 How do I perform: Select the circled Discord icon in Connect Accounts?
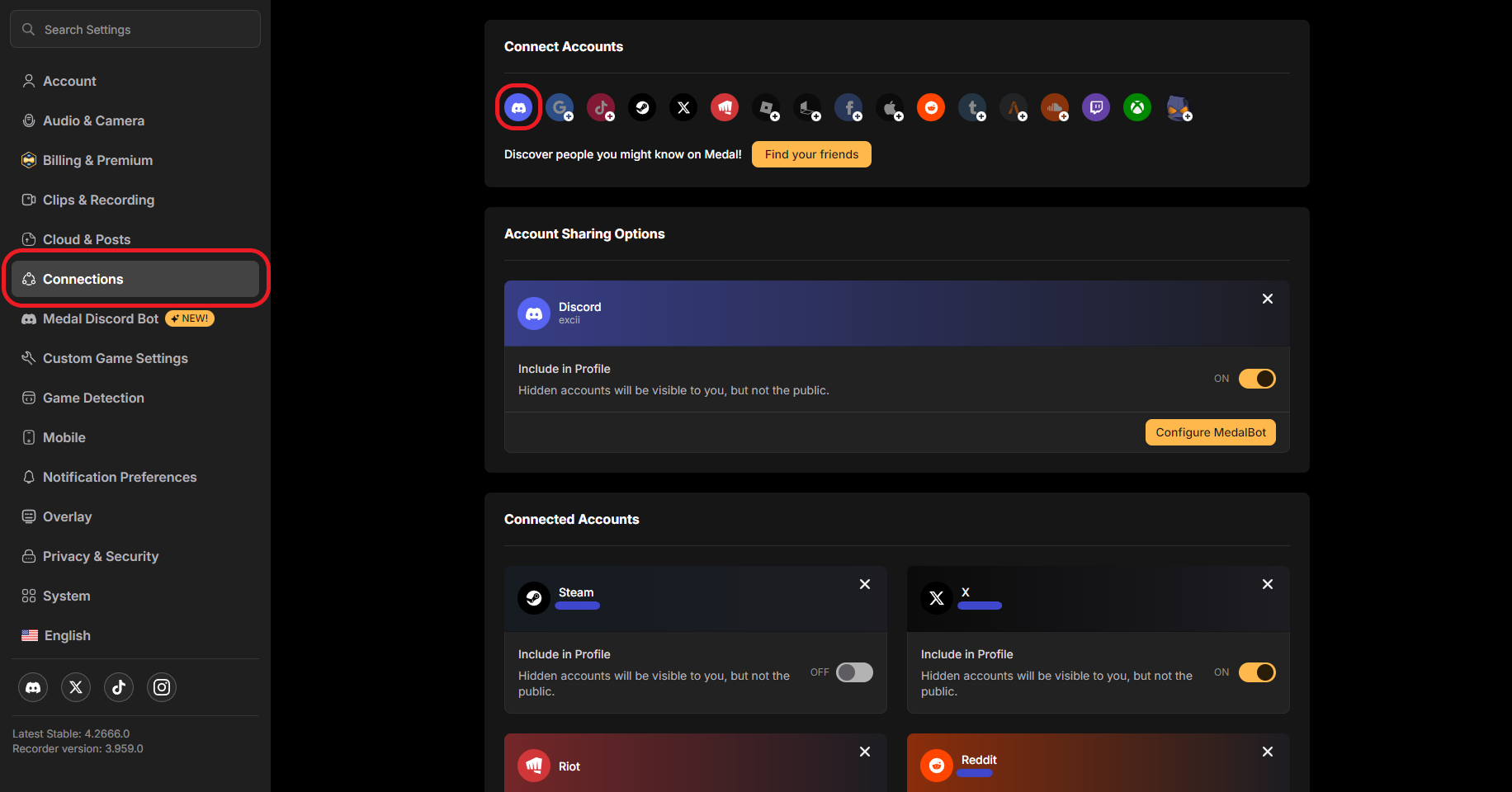(x=518, y=107)
